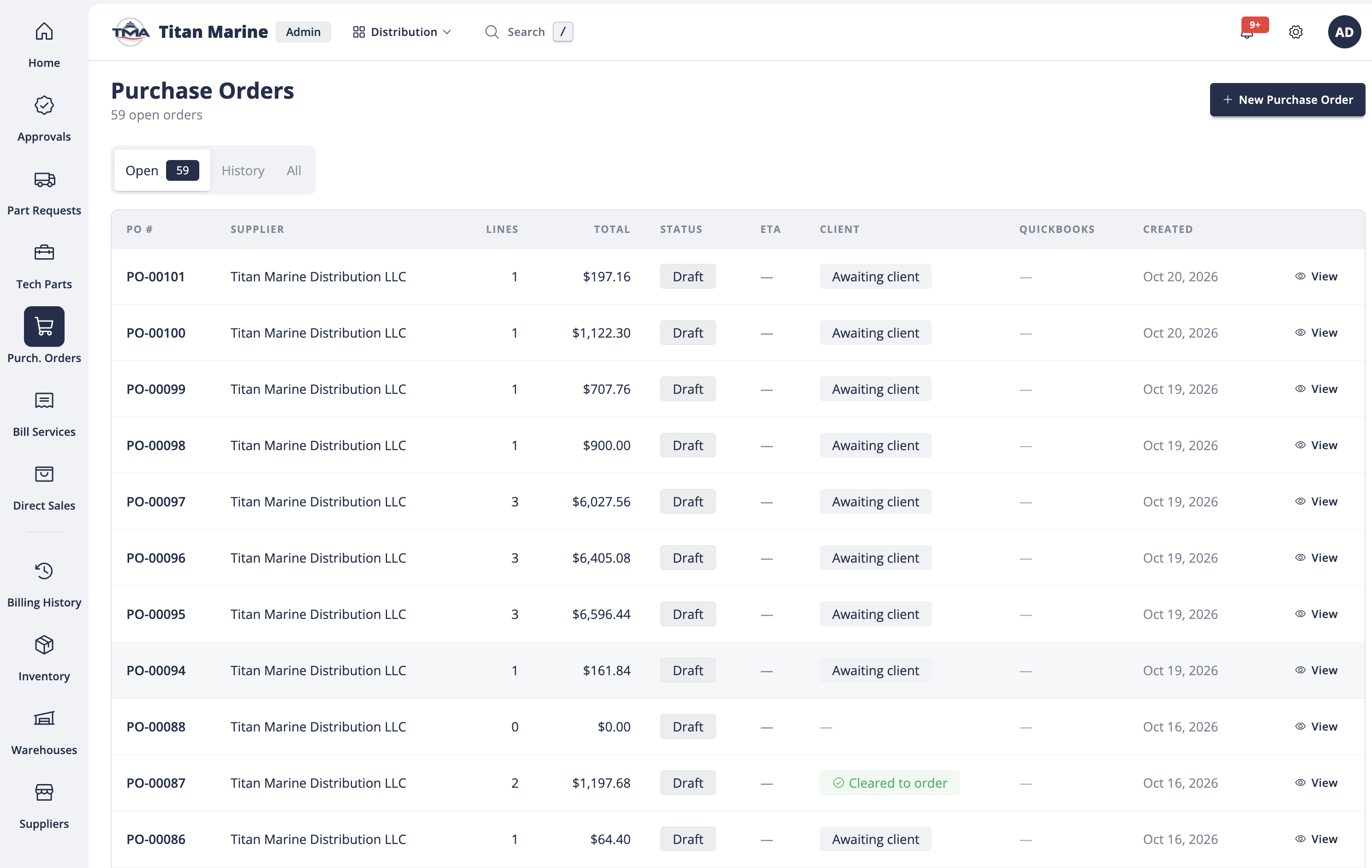View purchase order PO-00099

pos(1316,389)
